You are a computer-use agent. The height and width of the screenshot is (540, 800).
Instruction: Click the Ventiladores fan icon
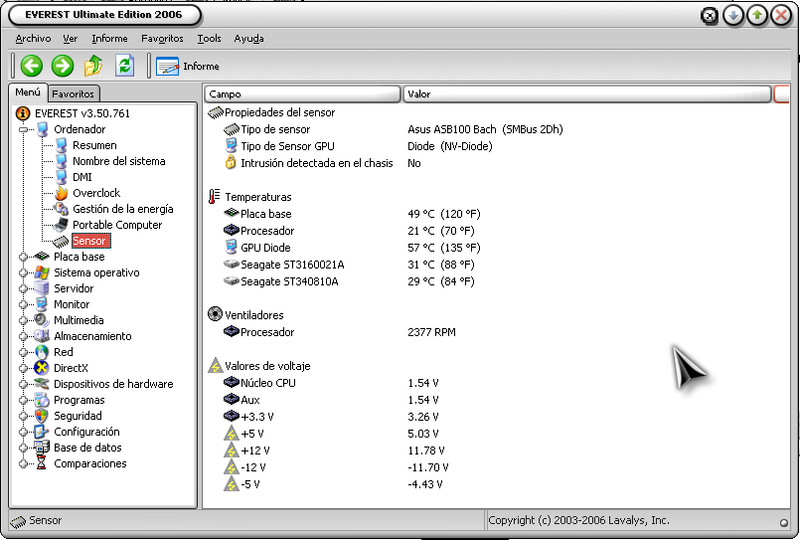point(215,314)
